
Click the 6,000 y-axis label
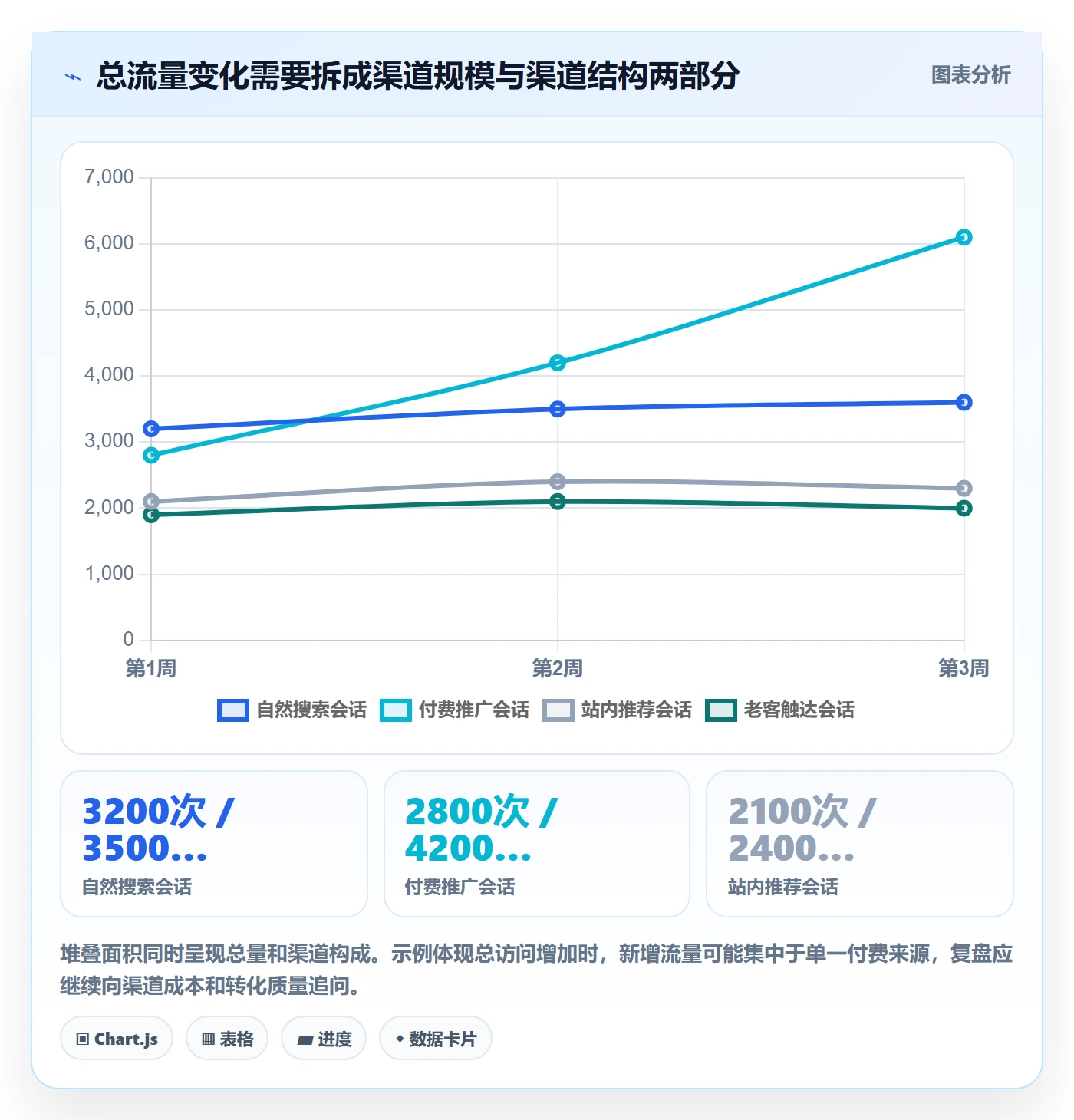click(109, 243)
